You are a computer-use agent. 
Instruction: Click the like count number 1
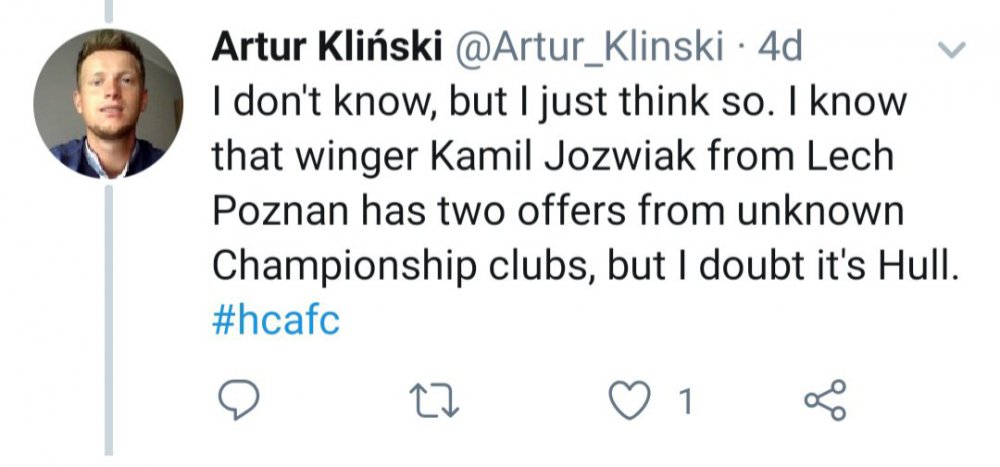tap(685, 402)
